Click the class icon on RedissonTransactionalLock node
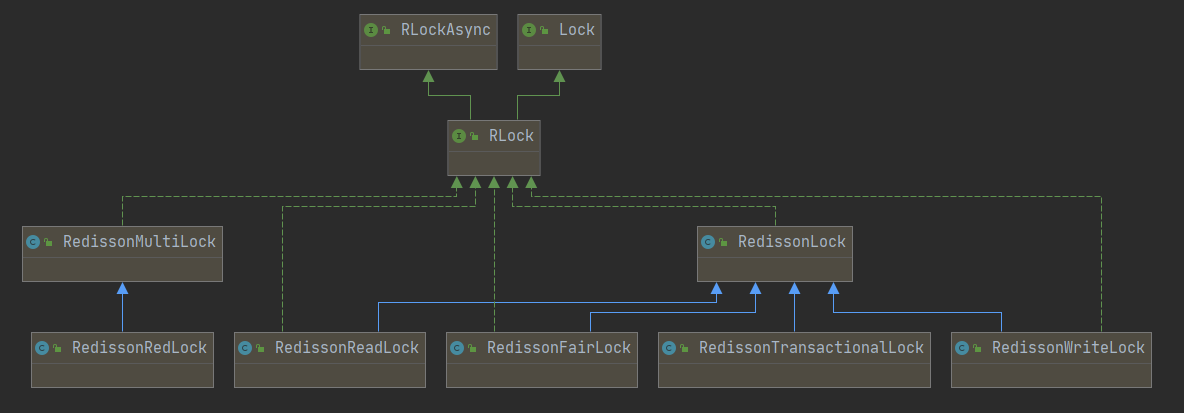Image resolution: width=1184 pixels, height=413 pixels. tap(669, 347)
